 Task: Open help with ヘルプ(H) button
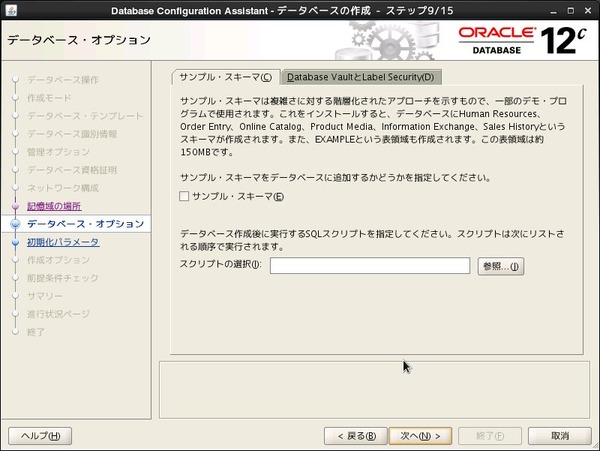click(40, 436)
